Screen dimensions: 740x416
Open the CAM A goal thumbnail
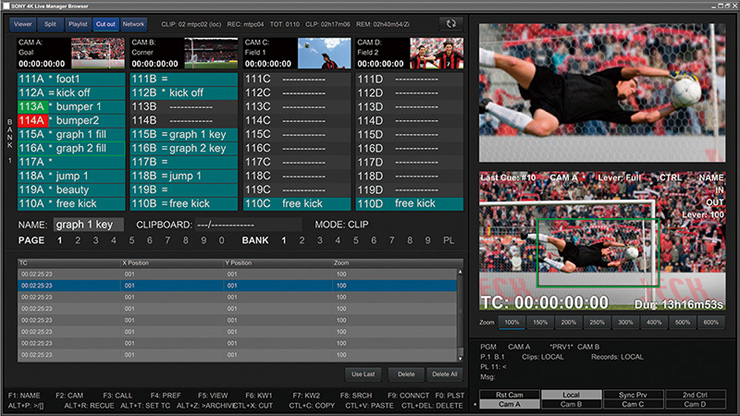[x=98, y=52]
